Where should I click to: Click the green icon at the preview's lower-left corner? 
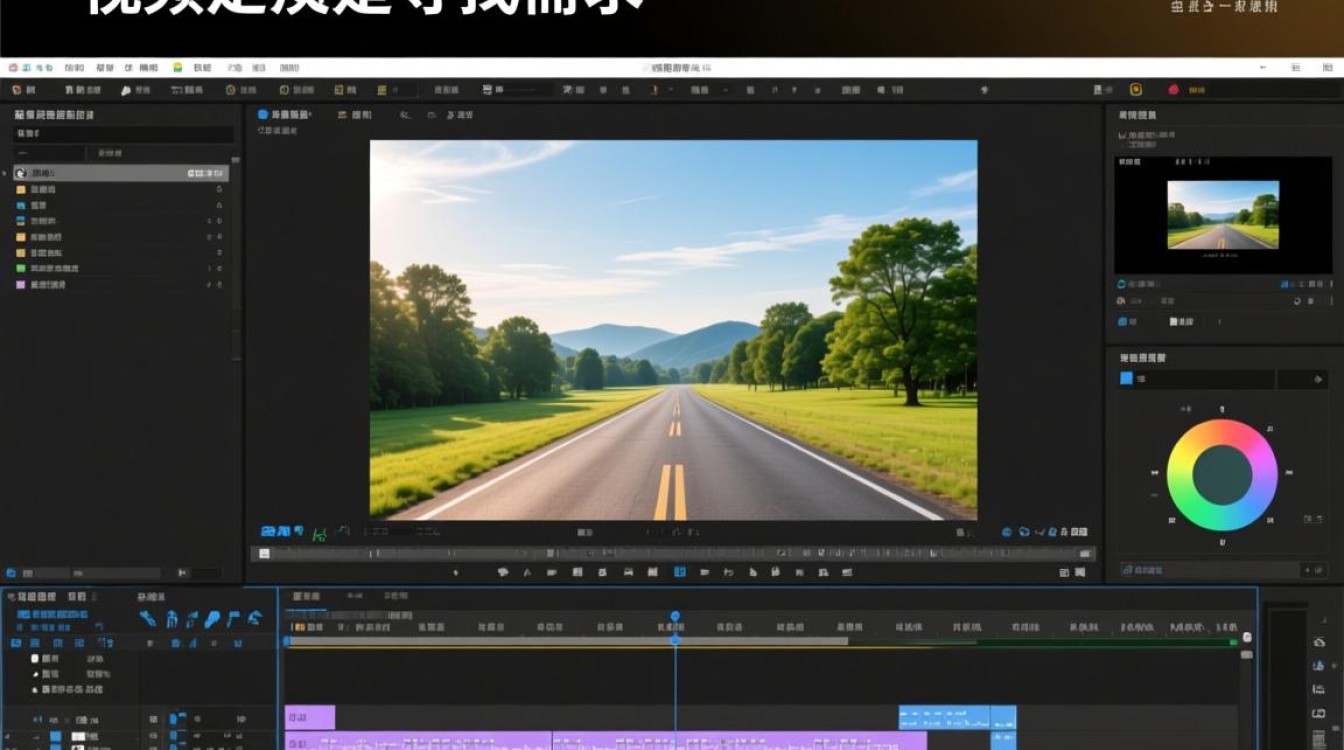(319, 534)
